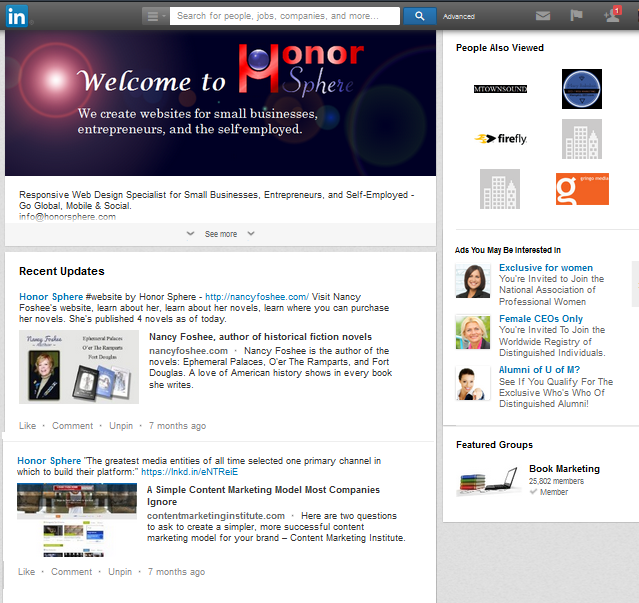Open the messages envelope icon
The height and width of the screenshot is (603, 639).
point(542,16)
